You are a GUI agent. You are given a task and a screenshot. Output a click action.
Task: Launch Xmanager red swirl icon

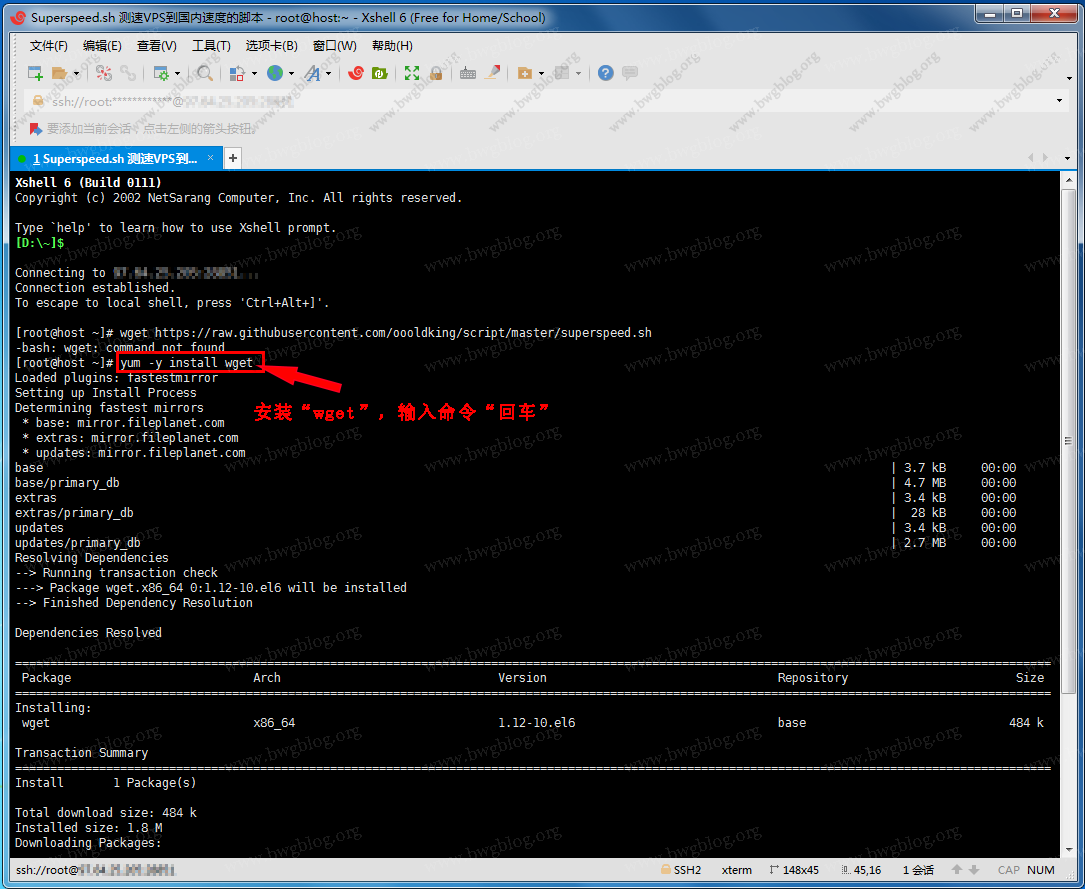pyautogui.click(x=356, y=73)
